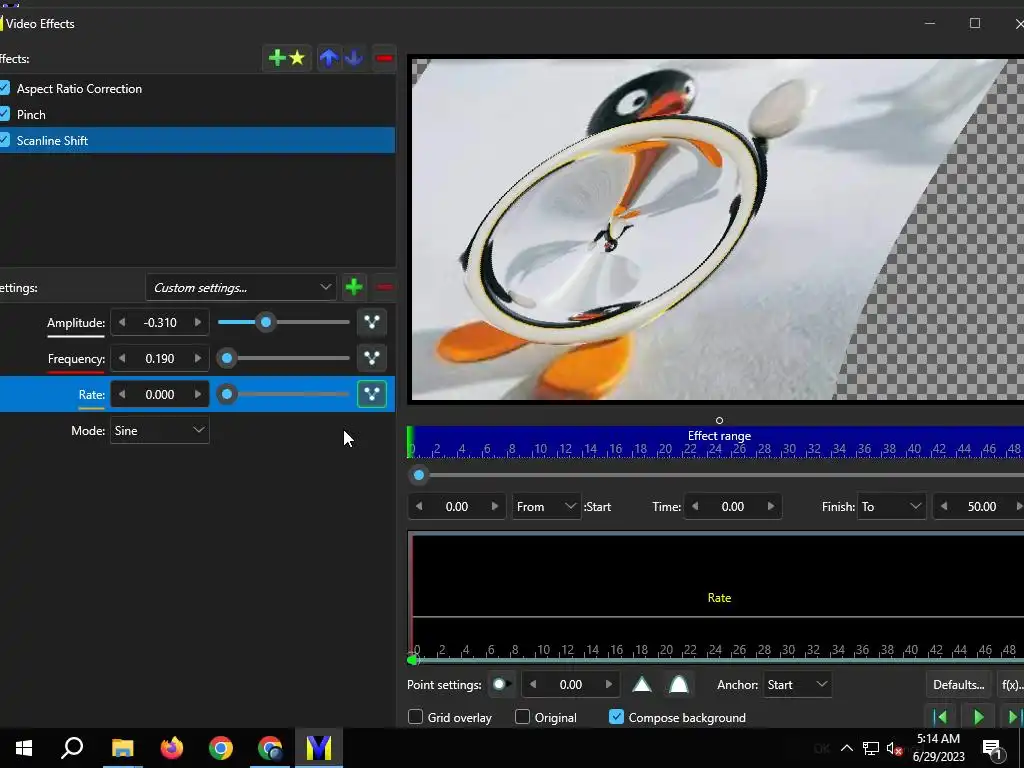
Task: Disable Compose background checkbox
Action: pos(616,717)
